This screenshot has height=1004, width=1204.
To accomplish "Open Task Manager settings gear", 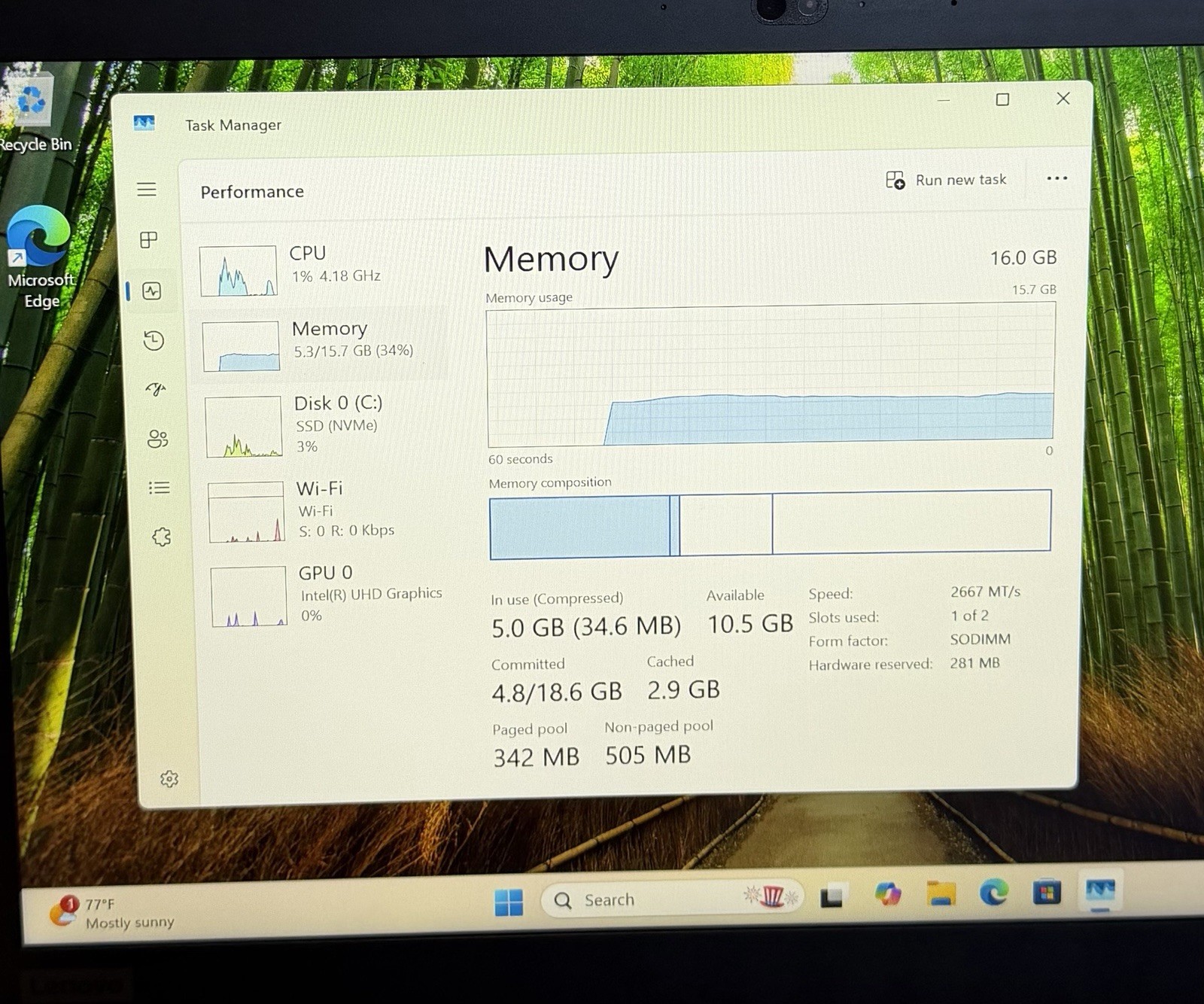I will (169, 779).
